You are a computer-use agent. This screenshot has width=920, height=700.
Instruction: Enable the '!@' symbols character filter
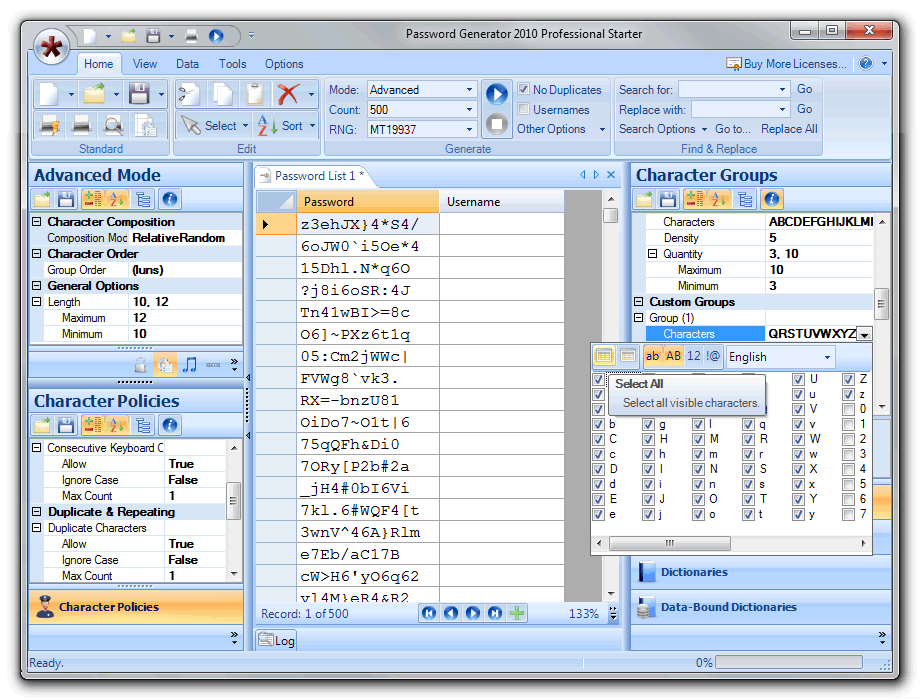tap(712, 354)
